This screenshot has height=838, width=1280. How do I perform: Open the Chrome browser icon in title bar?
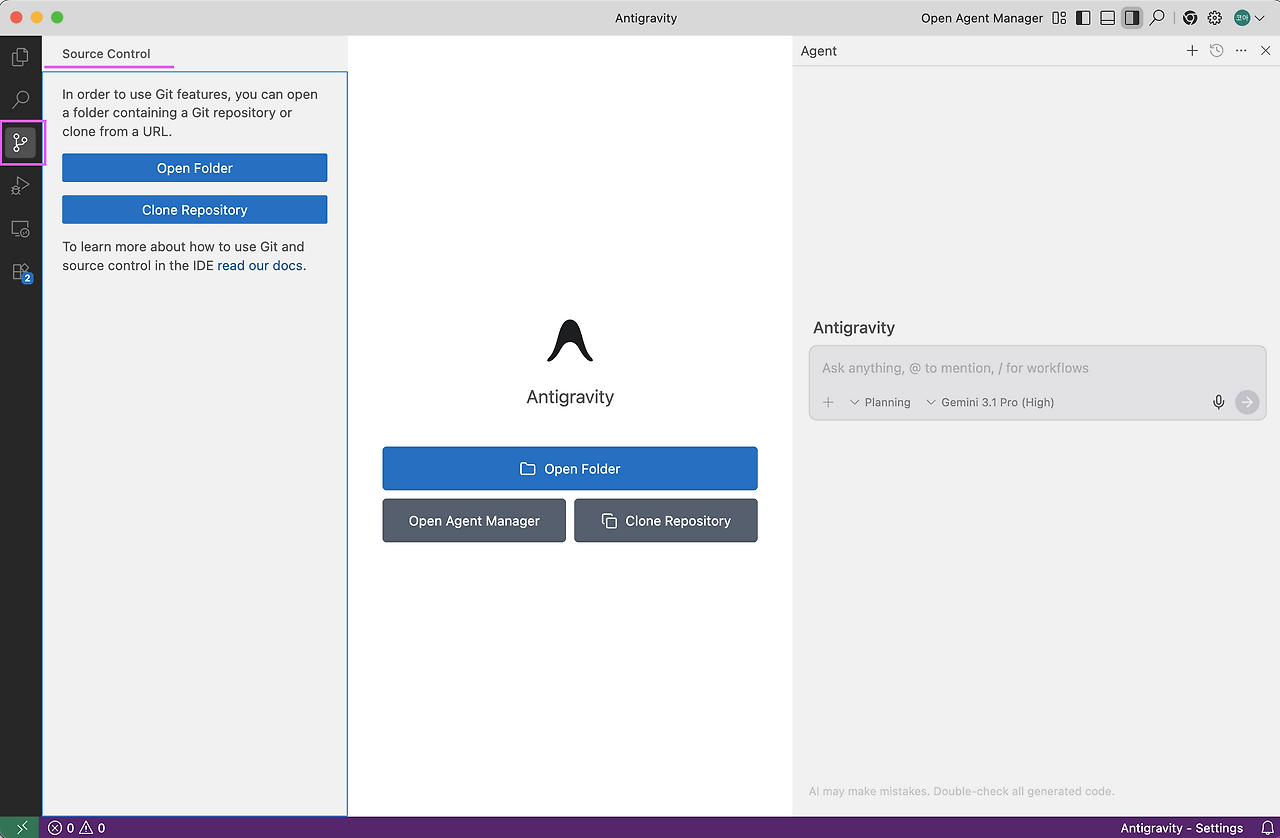1190,18
